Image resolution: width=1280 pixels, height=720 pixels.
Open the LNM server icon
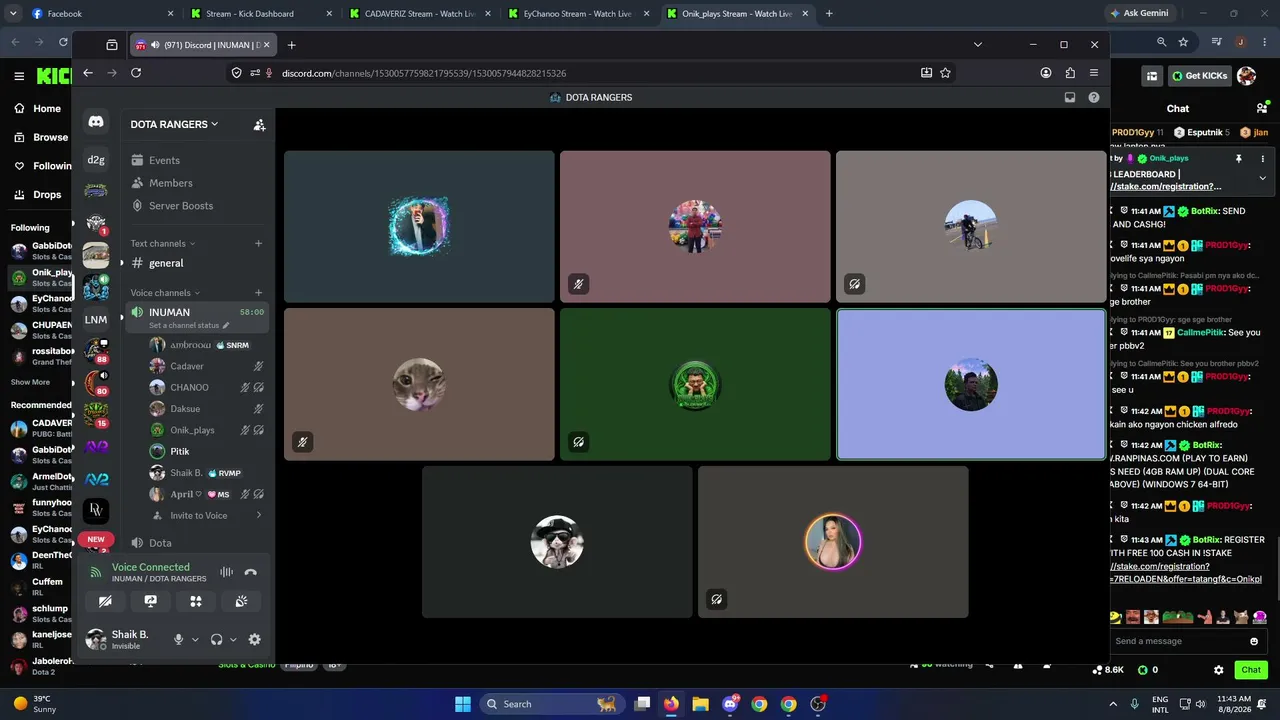point(96,320)
